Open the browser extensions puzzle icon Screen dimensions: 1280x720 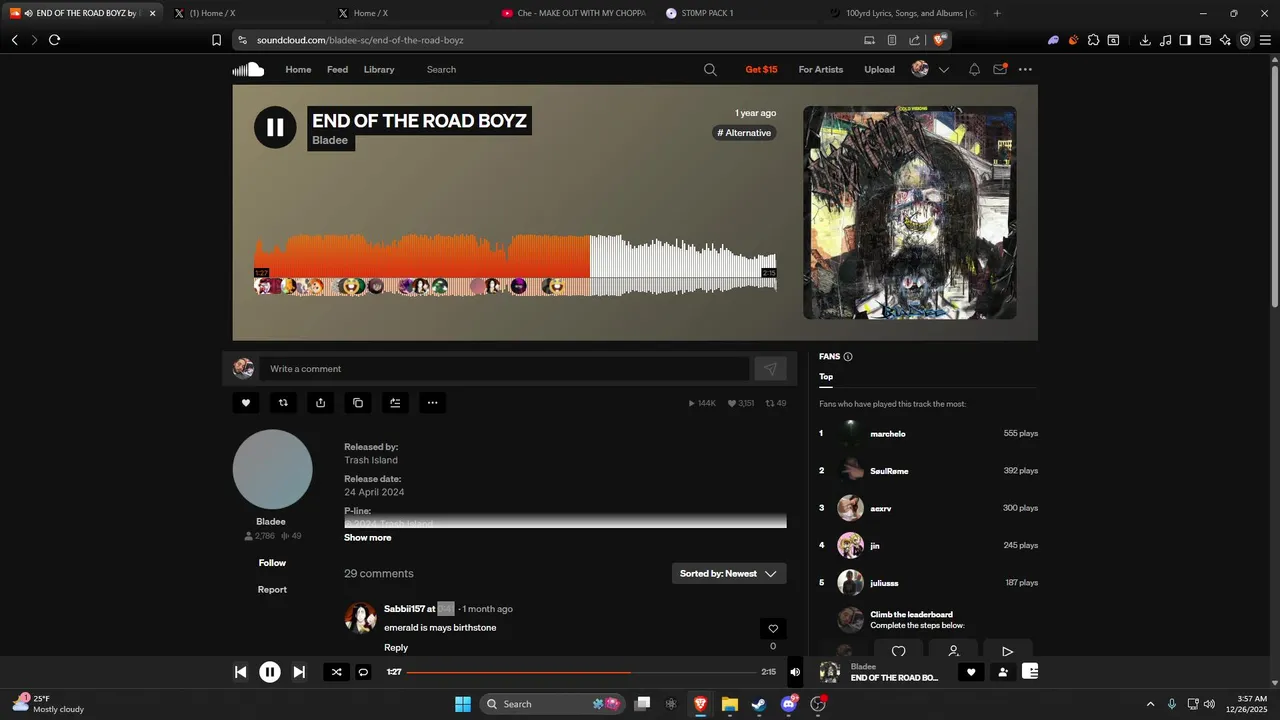click(1093, 40)
